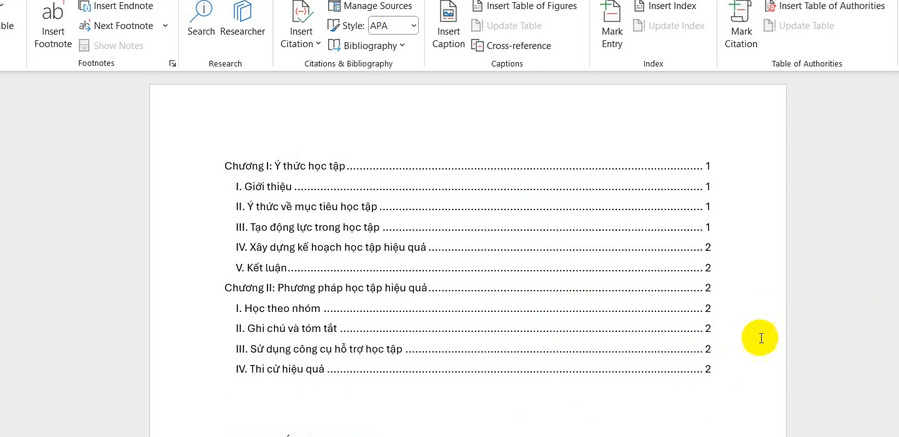
Task: Click page number 1 of the Chương I entry
Action: pos(708,166)
